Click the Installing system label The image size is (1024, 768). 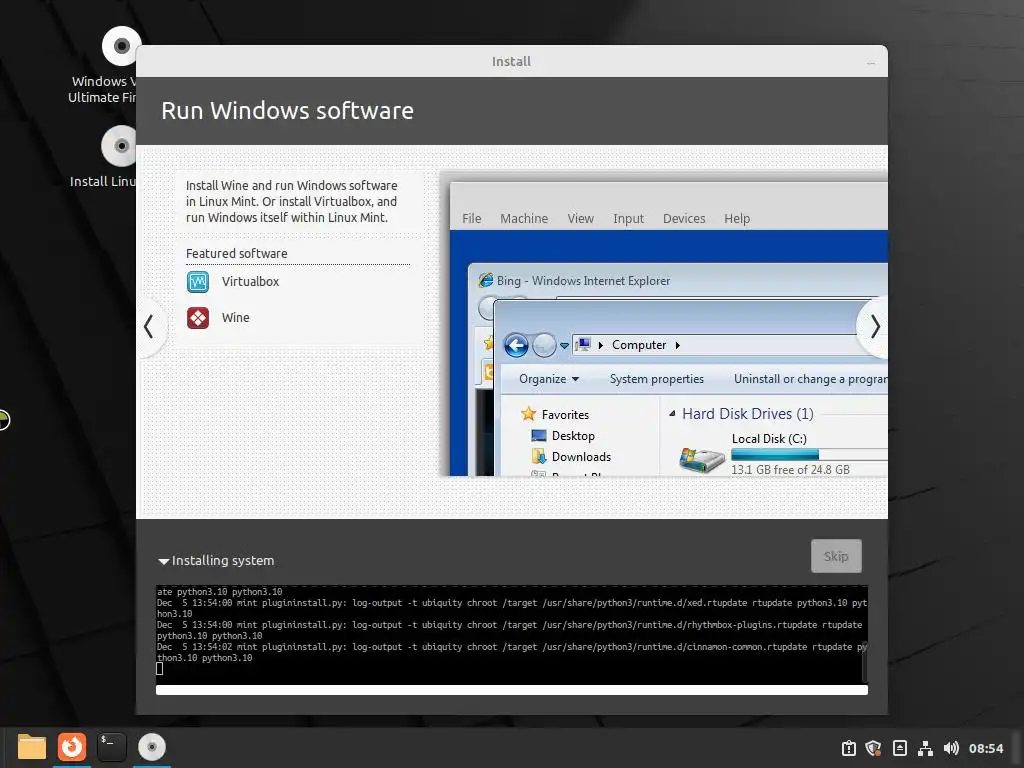[223, 560]
